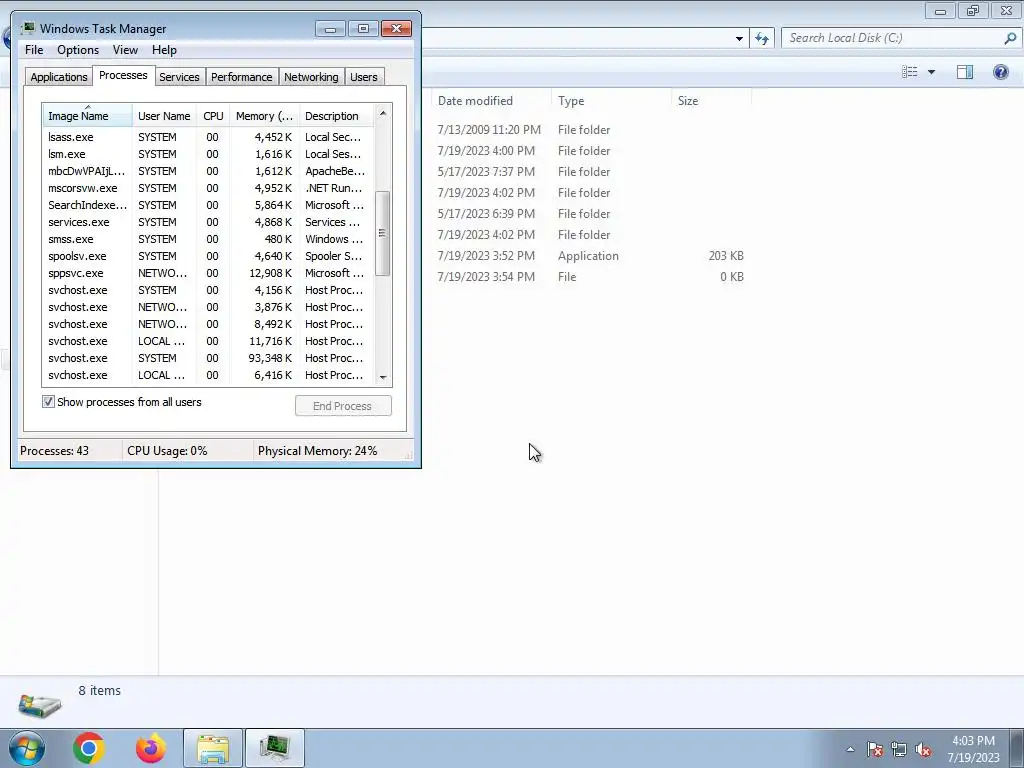Click the Explorer change view icon
The width and height of the screenshot is (1024, 768).
pyautogui.click(x=910, y=72)
